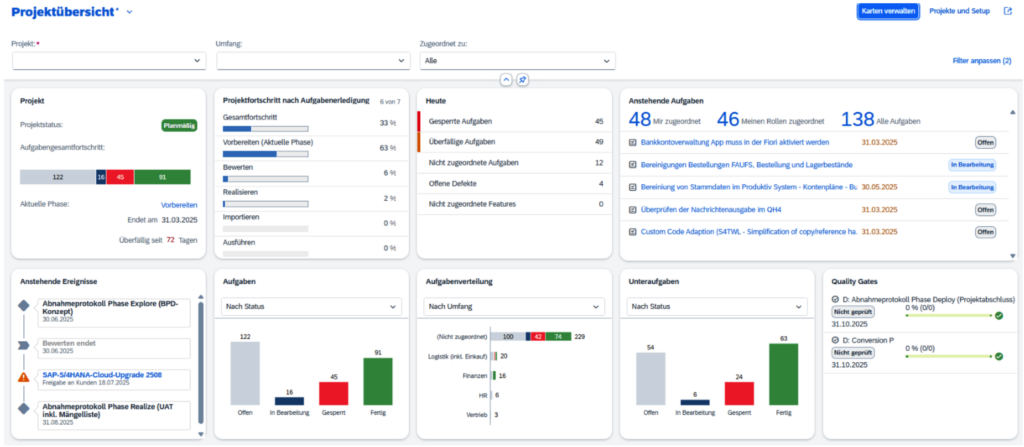Screen dimensions: 1024x447
Task: Select the 138 Alle Aufgaben tab
Action: pyautogui.click(x=881, y=120)
